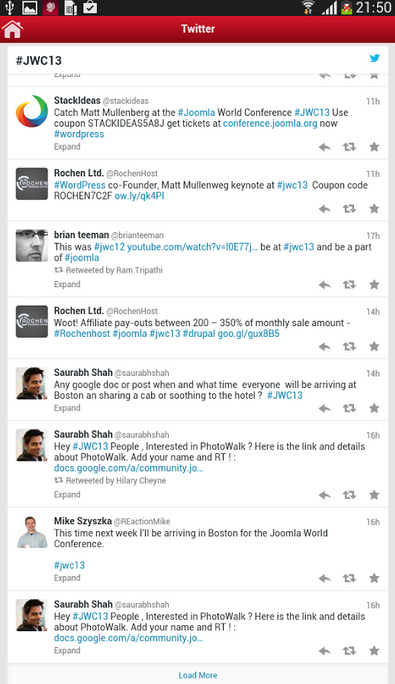
Task: Expand the StackIdeas tweet
Action: point(67,147)
